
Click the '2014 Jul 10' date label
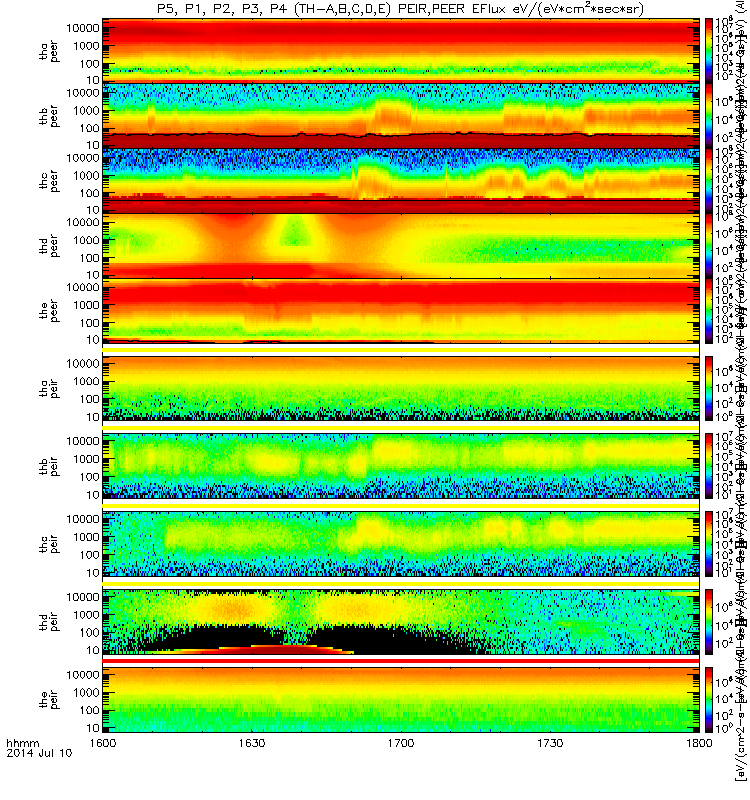coord(39,753)
